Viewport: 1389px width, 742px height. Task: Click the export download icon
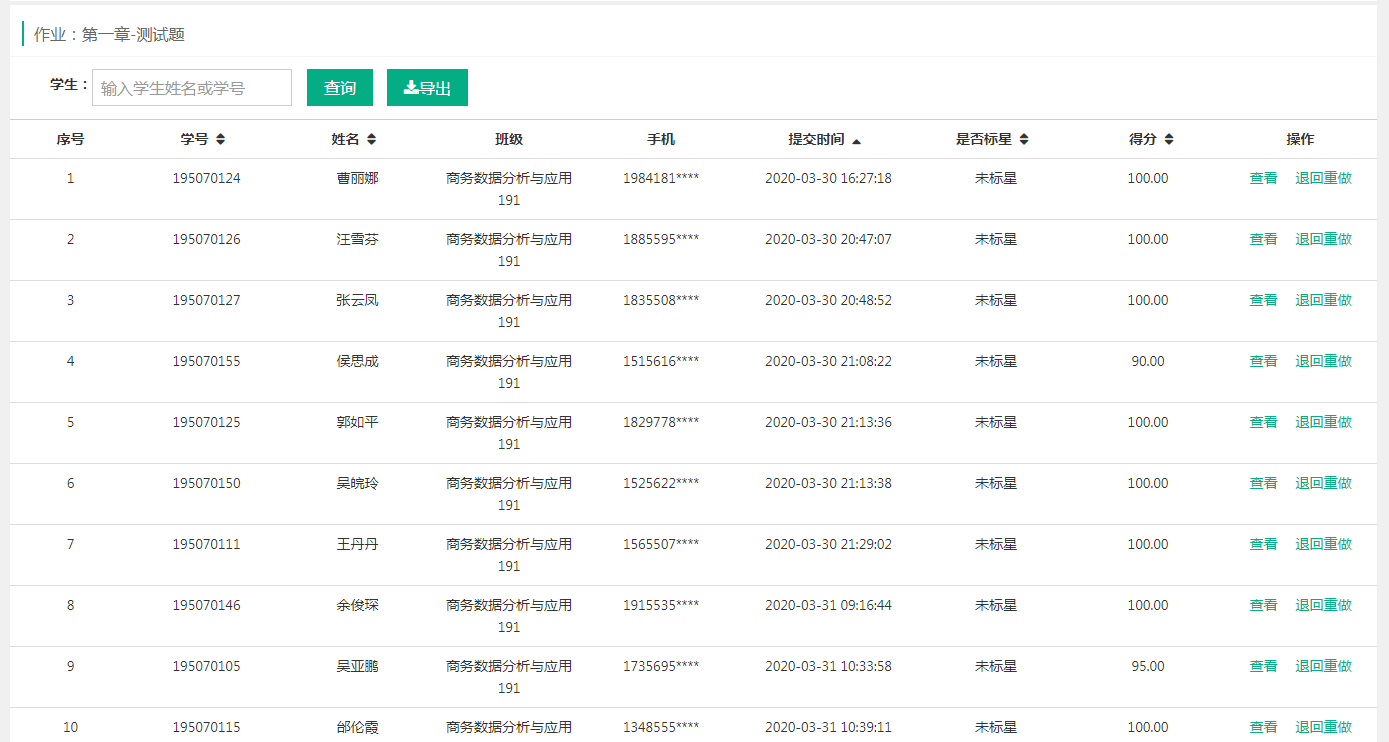tap(410, 87)
